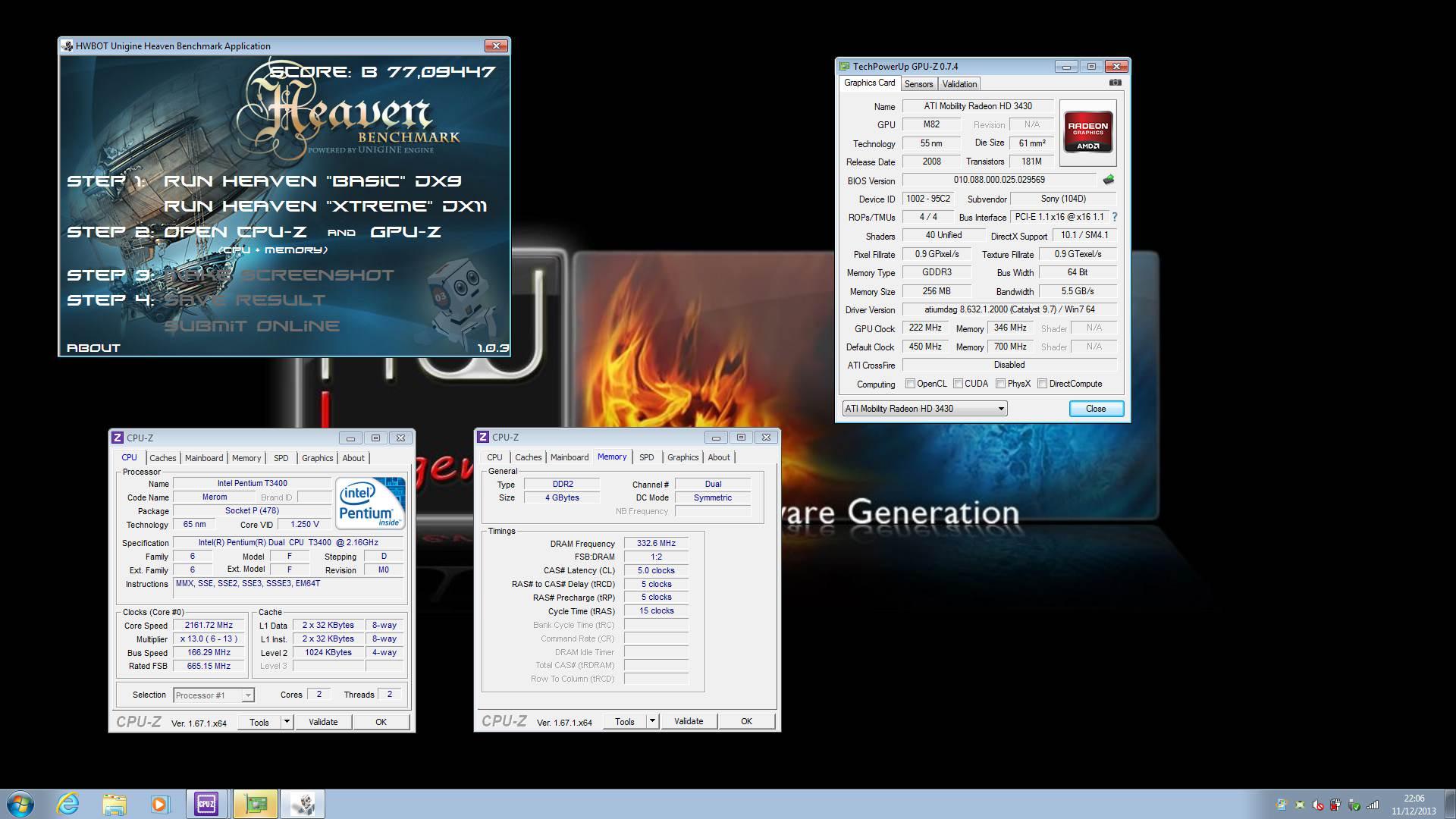
Task: Open the GPU selector dropdown in GPU-Z
Action: coord(924,409)
